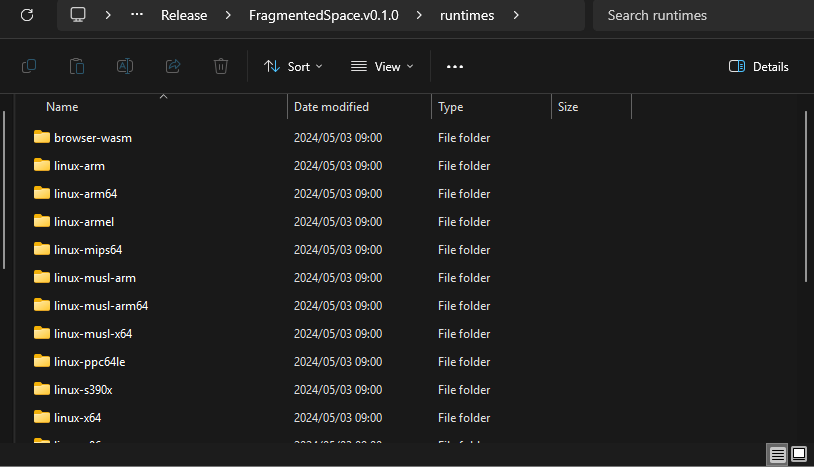
Task: Click the Delete trash icon
Action: coord(221,66)
